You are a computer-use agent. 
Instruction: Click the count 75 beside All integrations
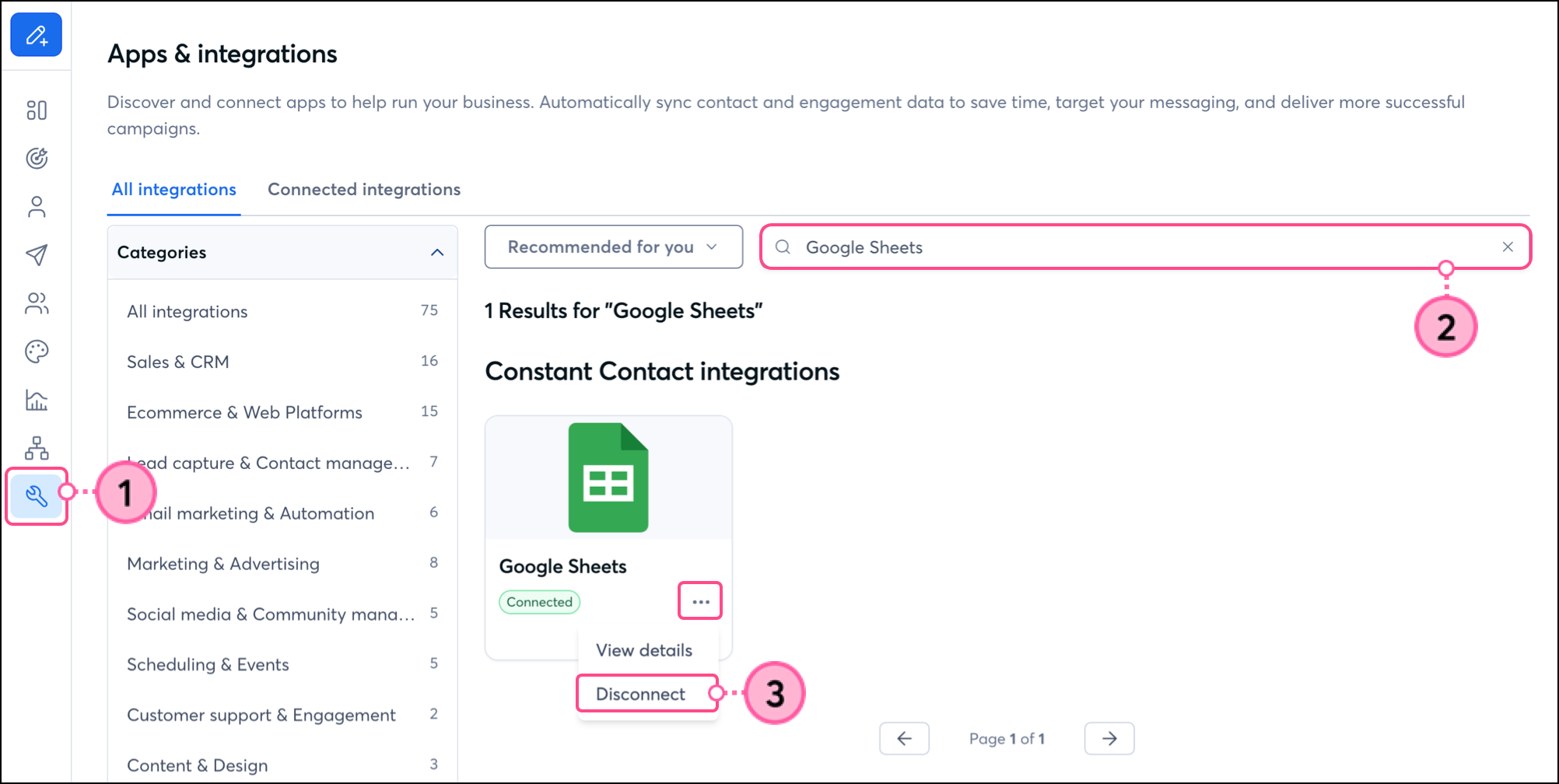pos(429,310)
